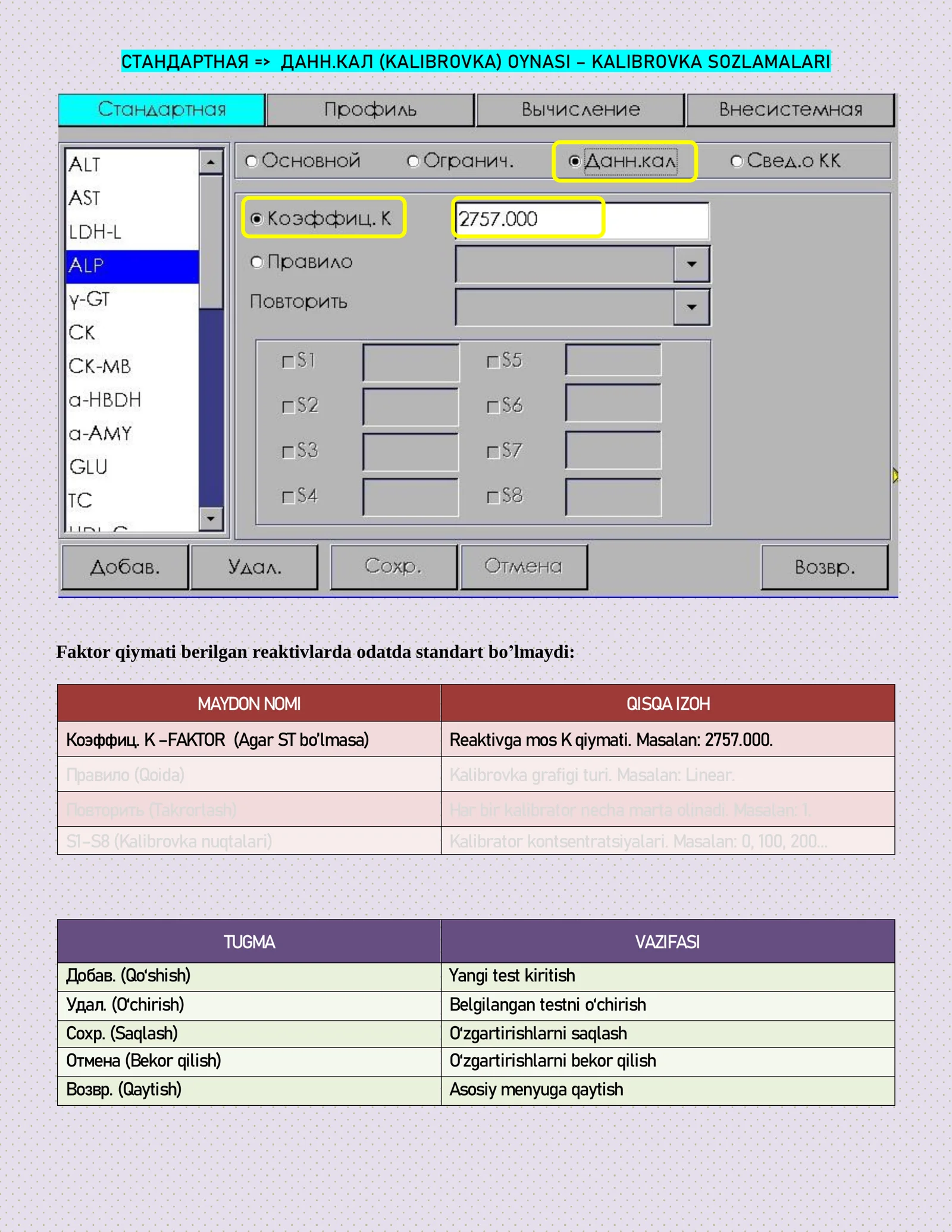Toggle the S8 calibrator checkbox
Image resolution: width=952 pixels, height=1232 pixels.
[493, 497]
